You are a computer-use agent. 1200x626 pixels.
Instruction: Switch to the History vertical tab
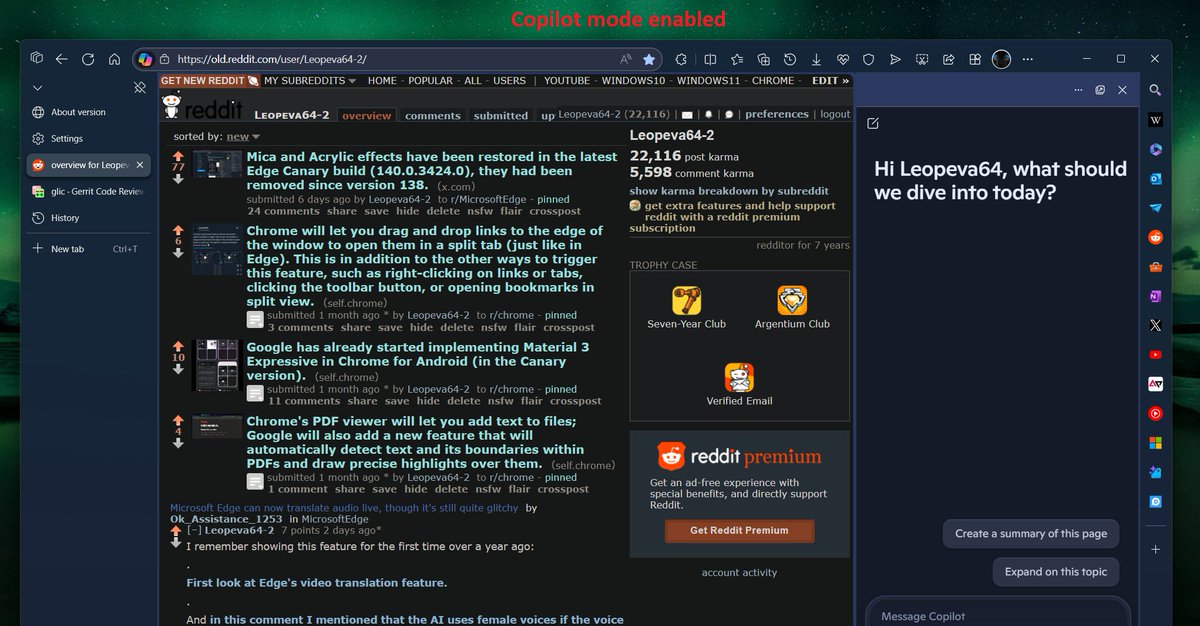click(88, 218)
